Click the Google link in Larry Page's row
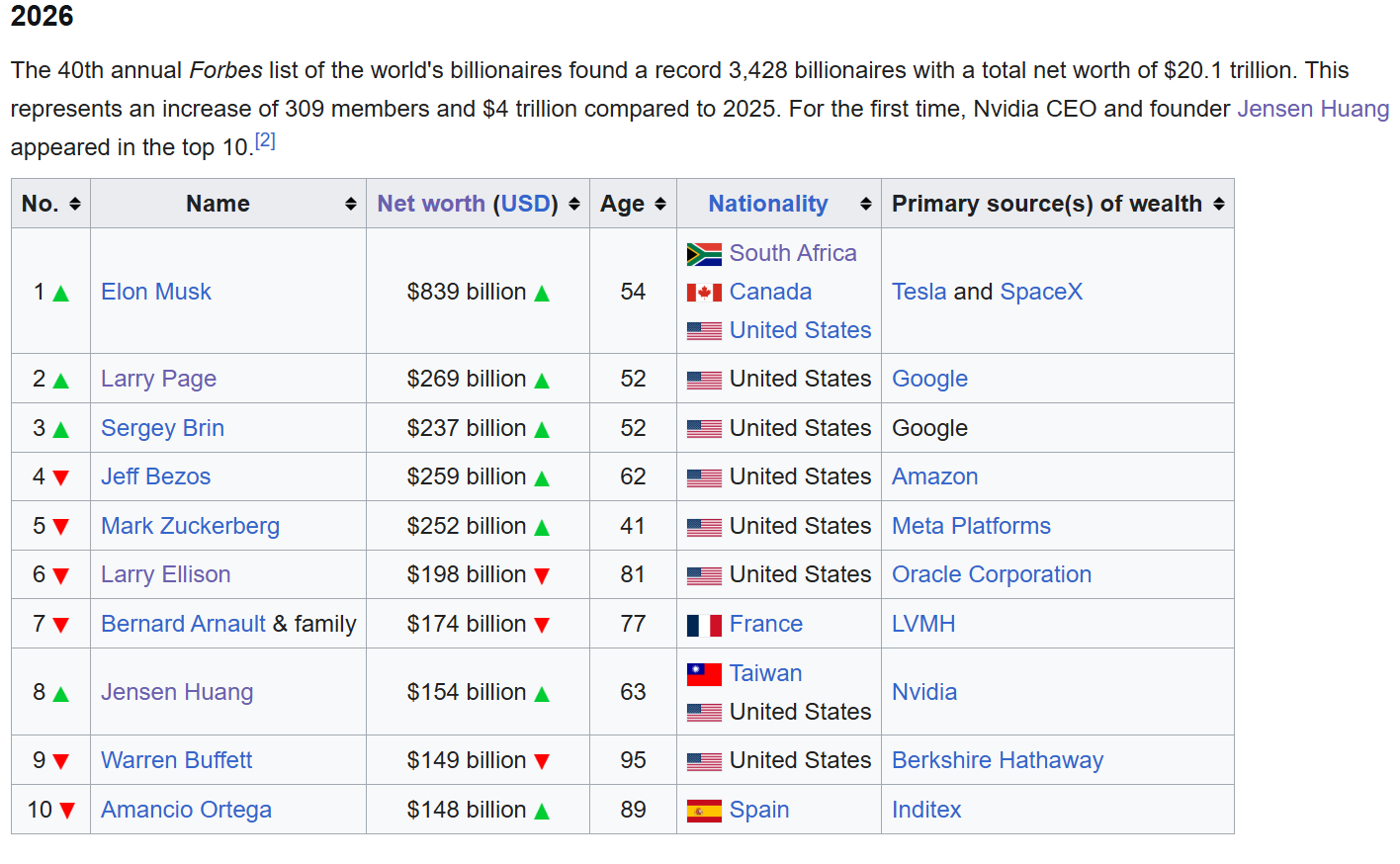Screen dimensions: 1400x864 pyautogui.click(x=929, y=379)
